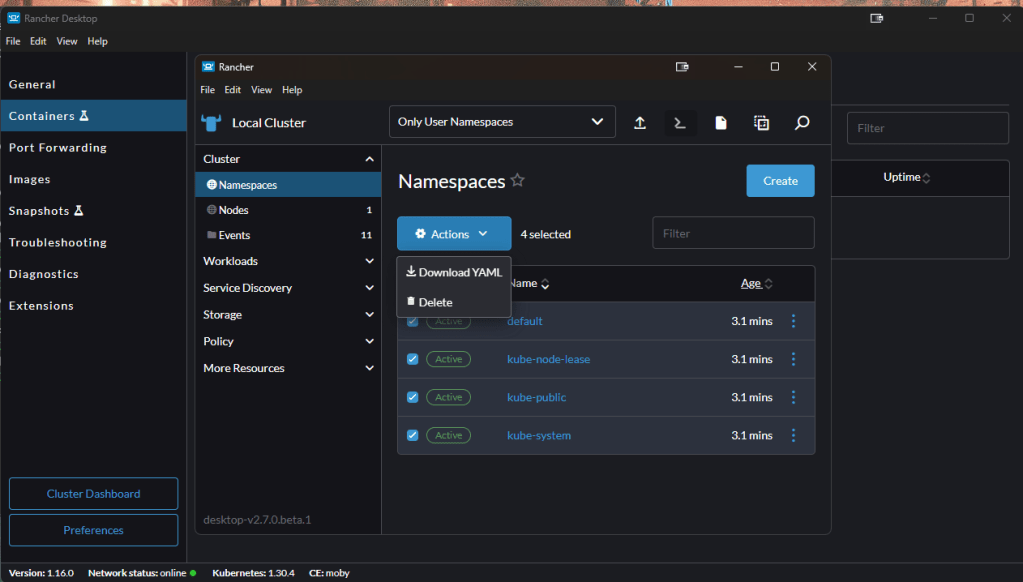Viewport: 1023px width, 582px height.
Task: Click the favorite star next to Namespaces
Action: pos(517,180)
